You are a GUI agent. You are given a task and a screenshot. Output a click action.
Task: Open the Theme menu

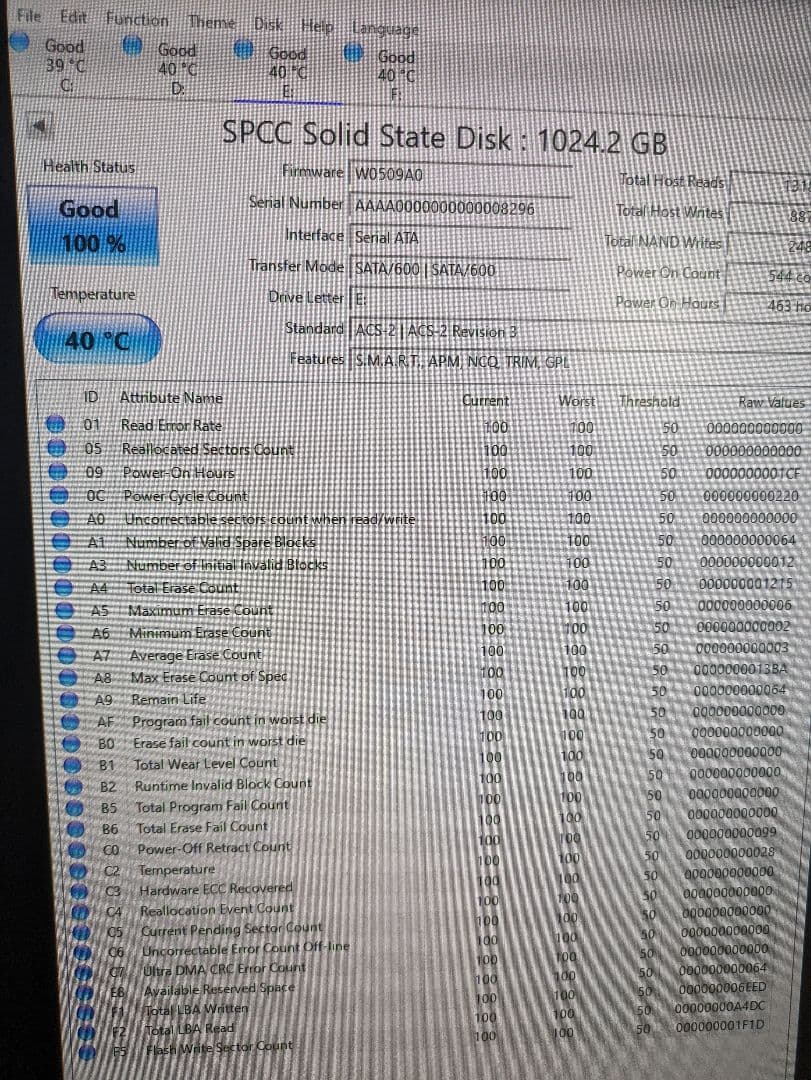click(212, 22)
